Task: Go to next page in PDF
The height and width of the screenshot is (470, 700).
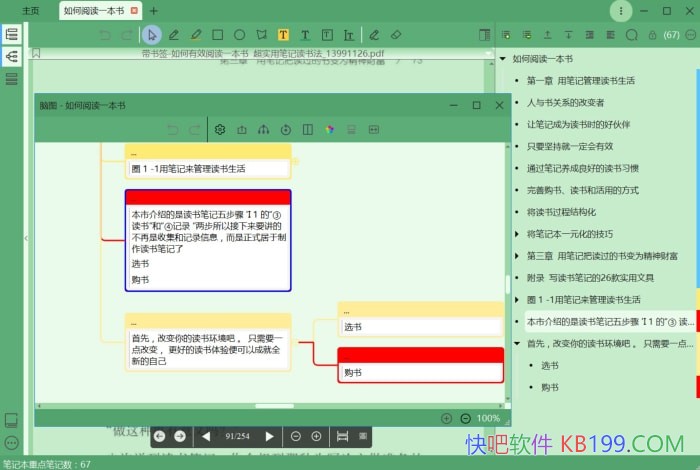Action: [x=269, y=436]
